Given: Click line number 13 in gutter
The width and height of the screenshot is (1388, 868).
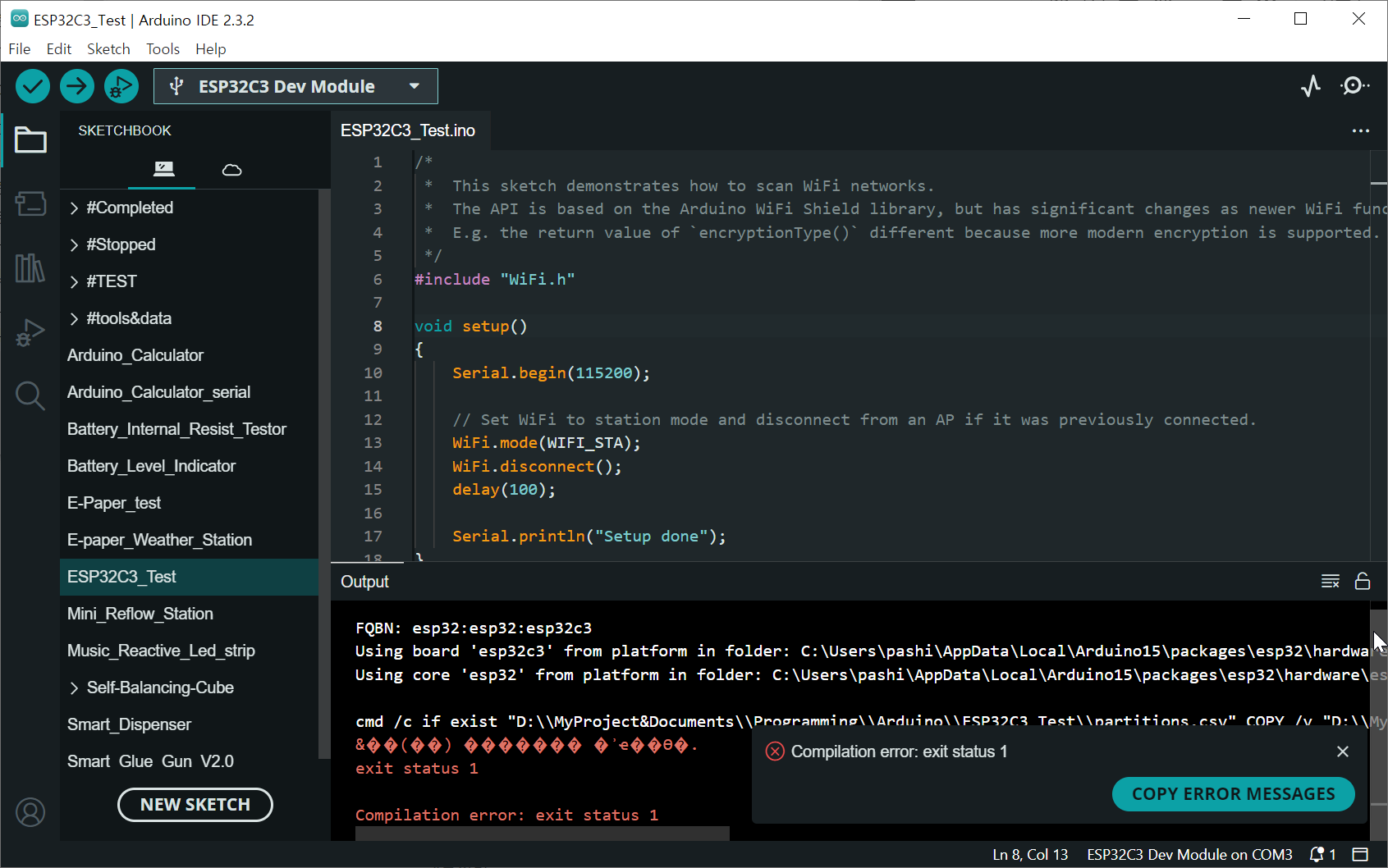Looking at the screenshot, I should (x=373, y=443).
